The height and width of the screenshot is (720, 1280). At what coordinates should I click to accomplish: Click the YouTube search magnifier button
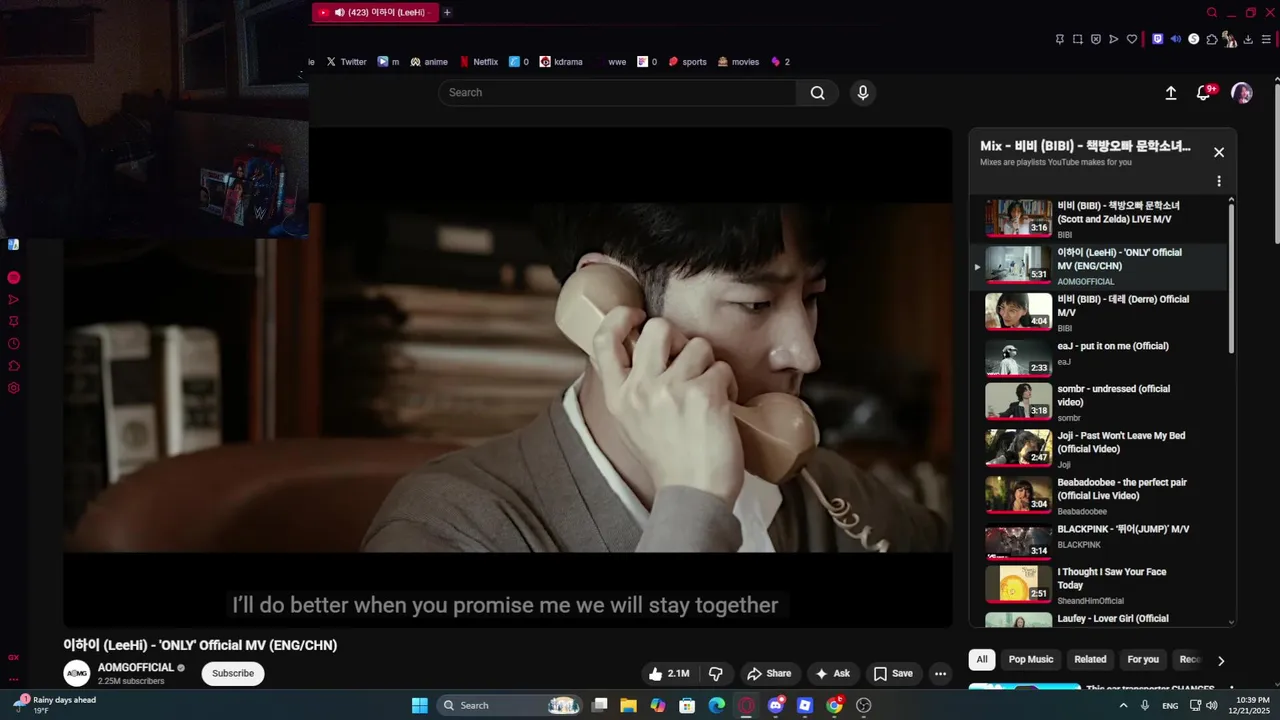coord(817,93)
